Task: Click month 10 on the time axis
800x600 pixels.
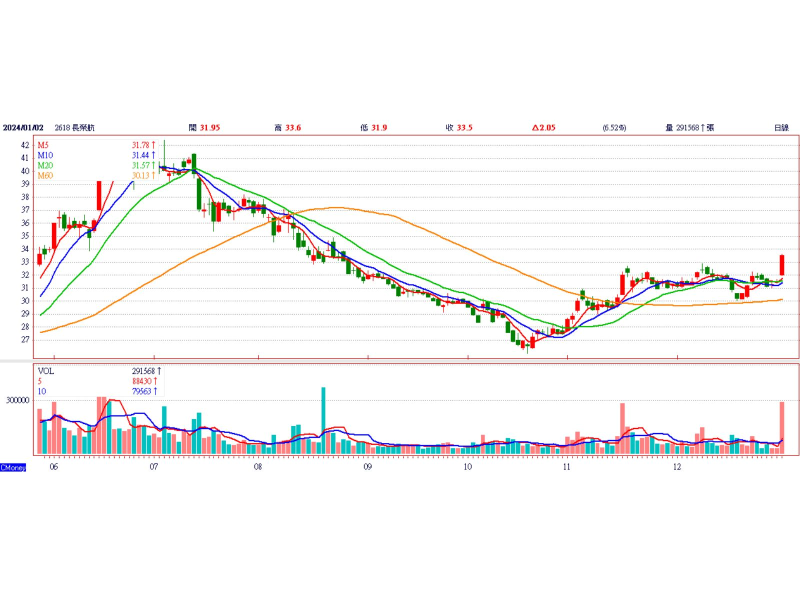Action: point(467,467)
